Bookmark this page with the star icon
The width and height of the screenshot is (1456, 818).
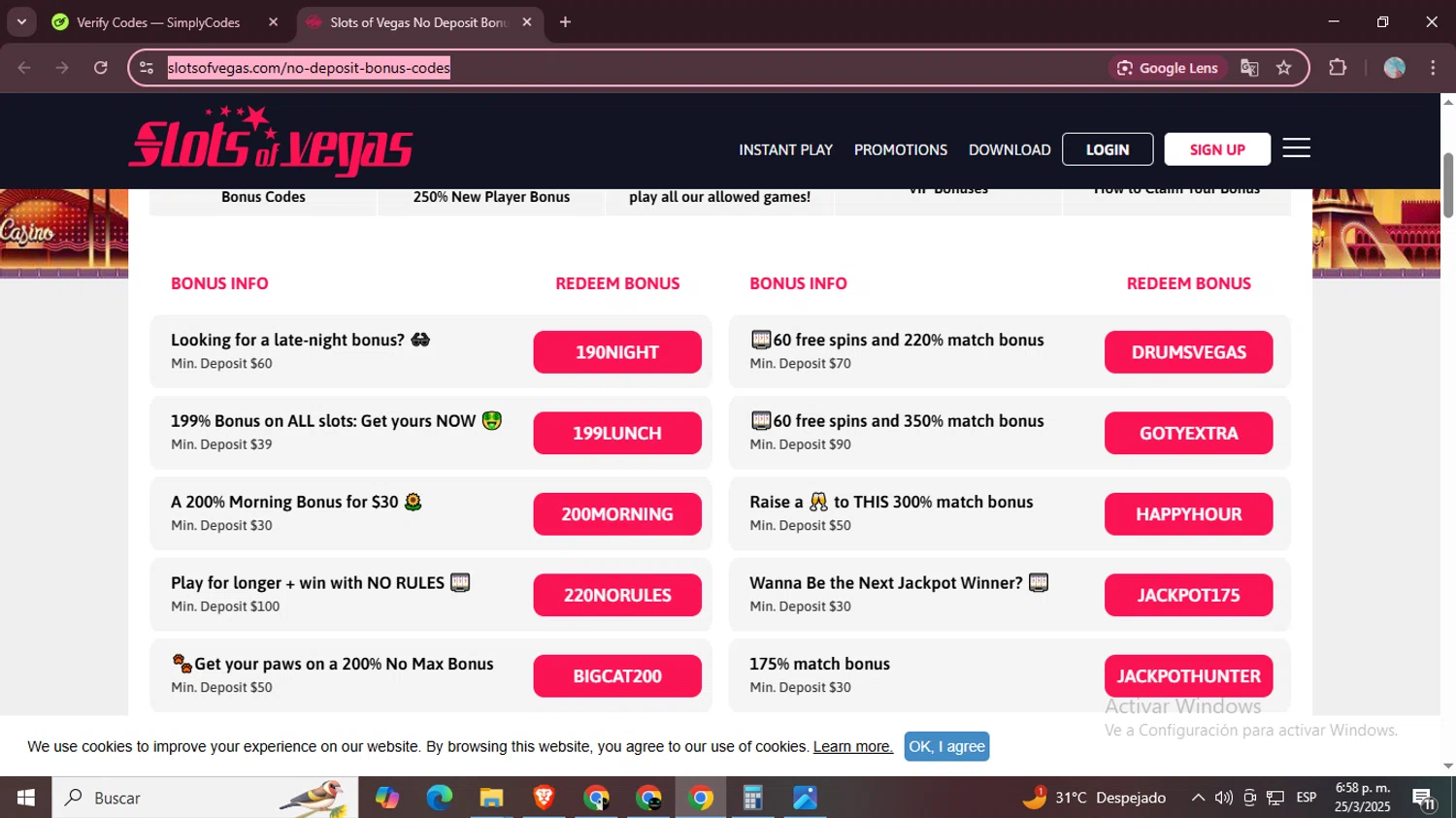click(x=1284, y=68)
